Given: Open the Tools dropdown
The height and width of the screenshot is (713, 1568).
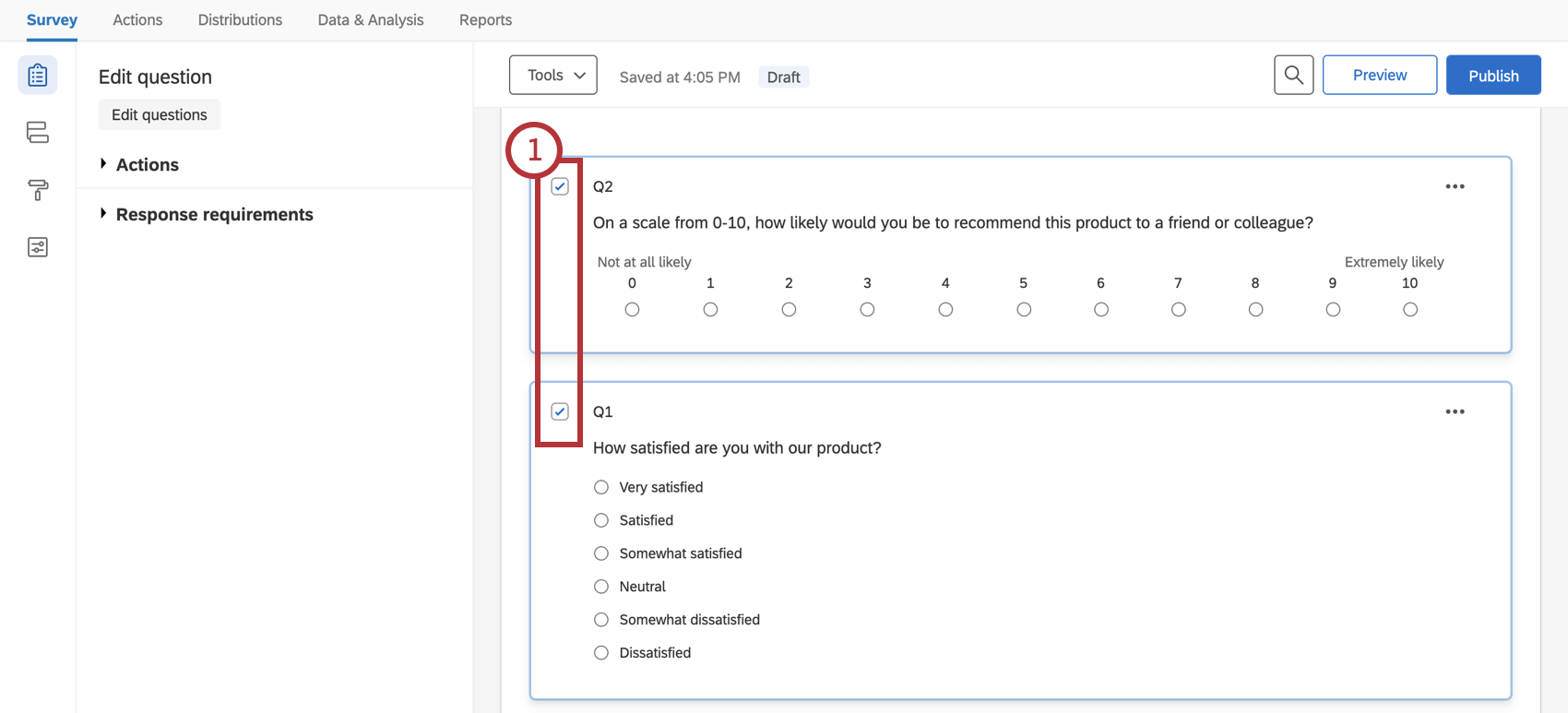Looking at the screenshot, I should click(553, 76).
